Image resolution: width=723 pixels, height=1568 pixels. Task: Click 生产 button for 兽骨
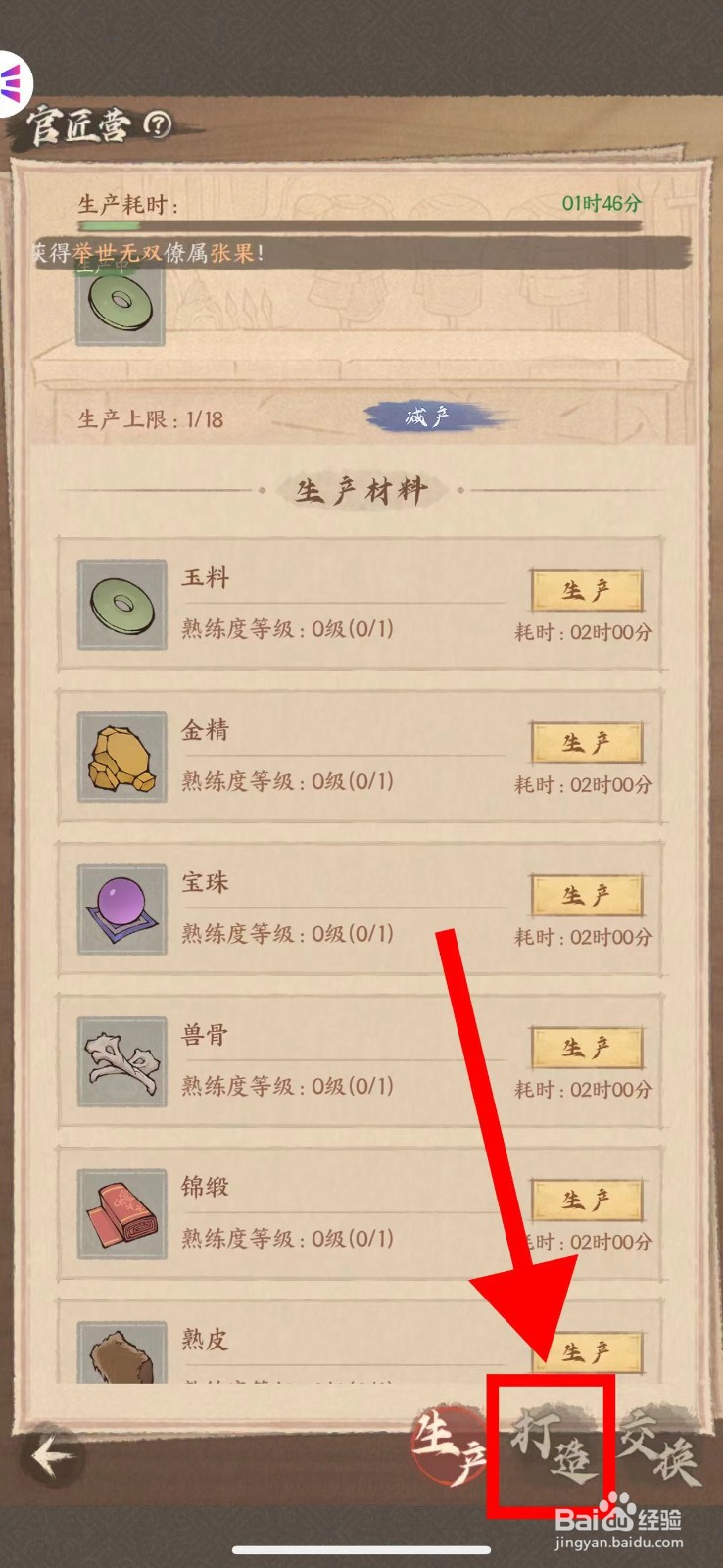point(587,1048)
